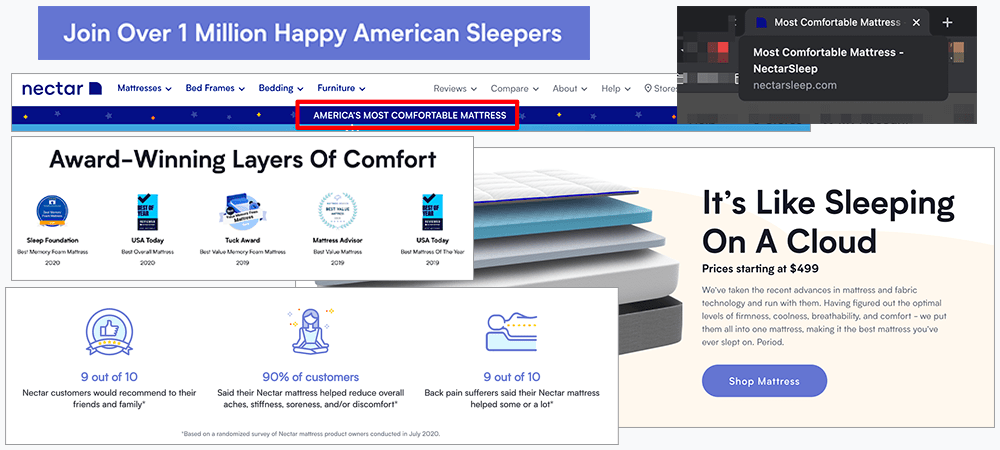Image resolution: width=1000 pixels, height=450 pixels.
Task: Click the Join Over 1 Million banner
Action: (x=314, y=33)
